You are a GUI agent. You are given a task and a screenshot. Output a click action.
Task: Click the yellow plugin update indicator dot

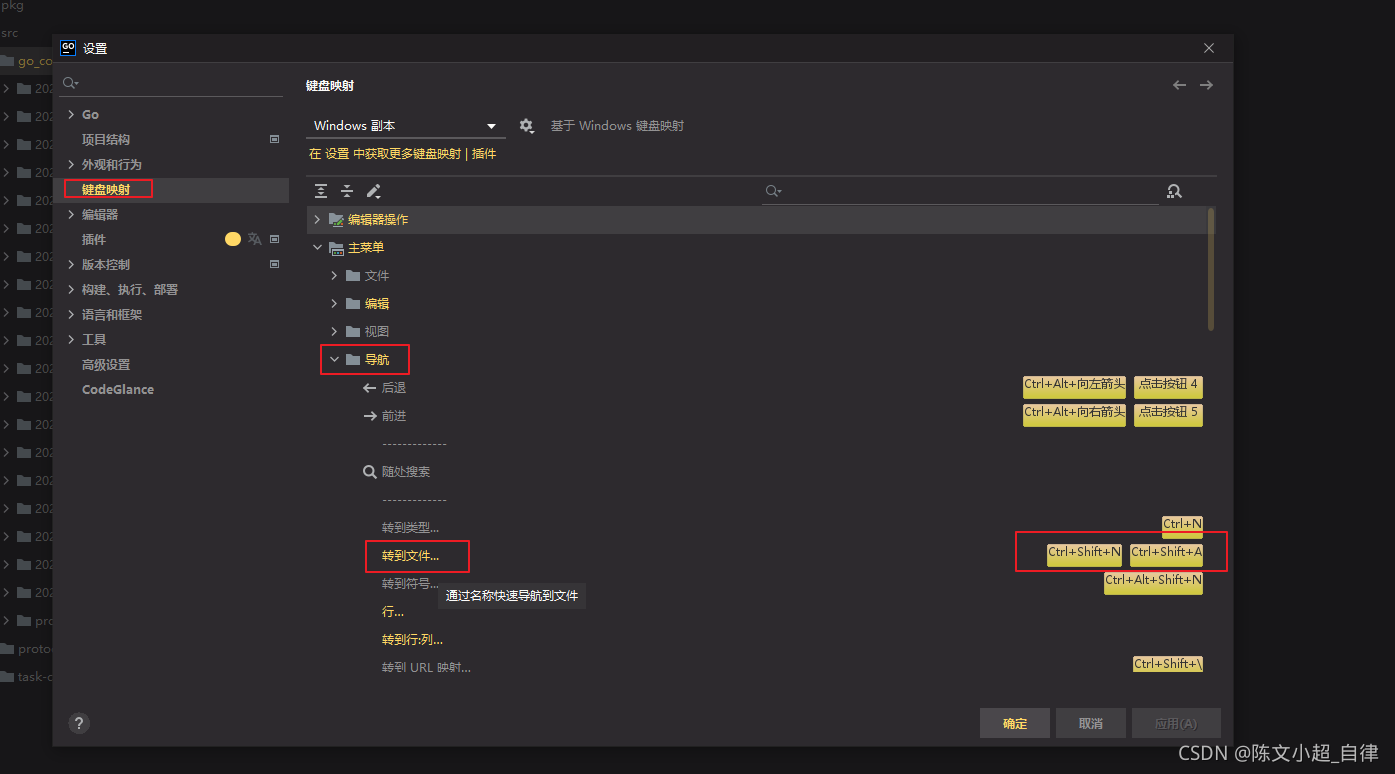coord(233,239)
